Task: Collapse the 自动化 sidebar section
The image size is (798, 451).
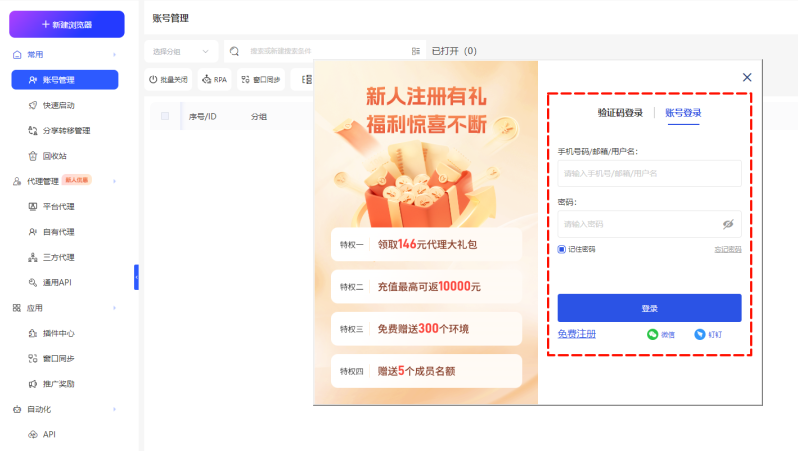Action: [x=115, y=409]
